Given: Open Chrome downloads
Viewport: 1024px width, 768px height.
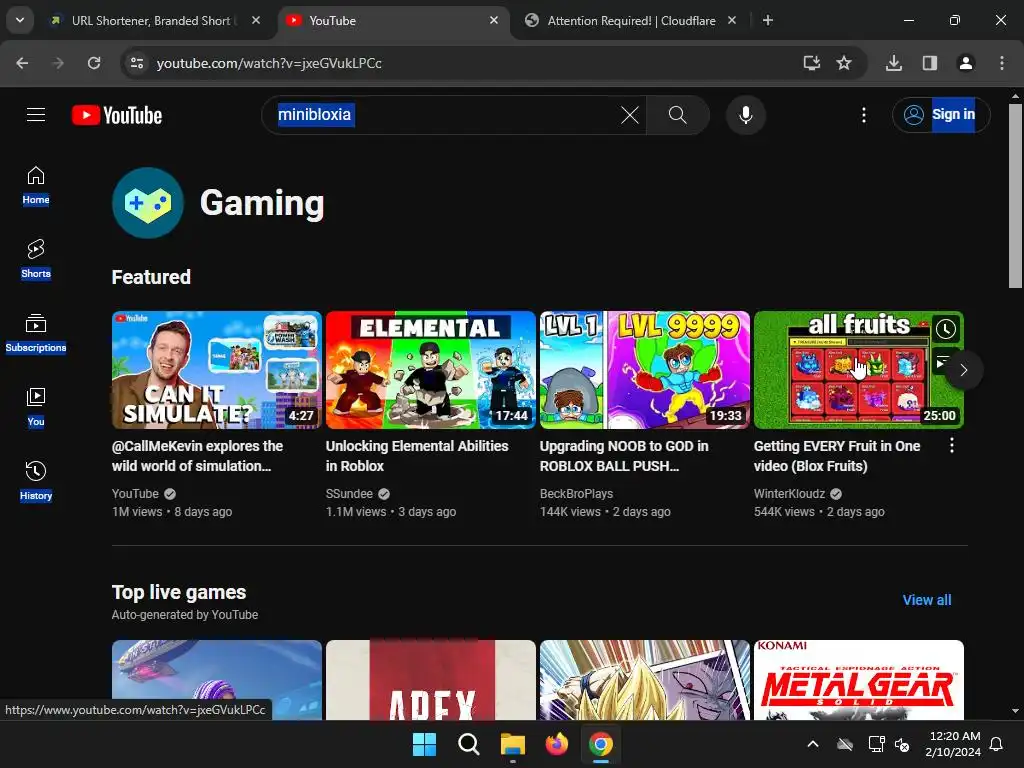Looking at the screenshot, I should tap(893, 63).
